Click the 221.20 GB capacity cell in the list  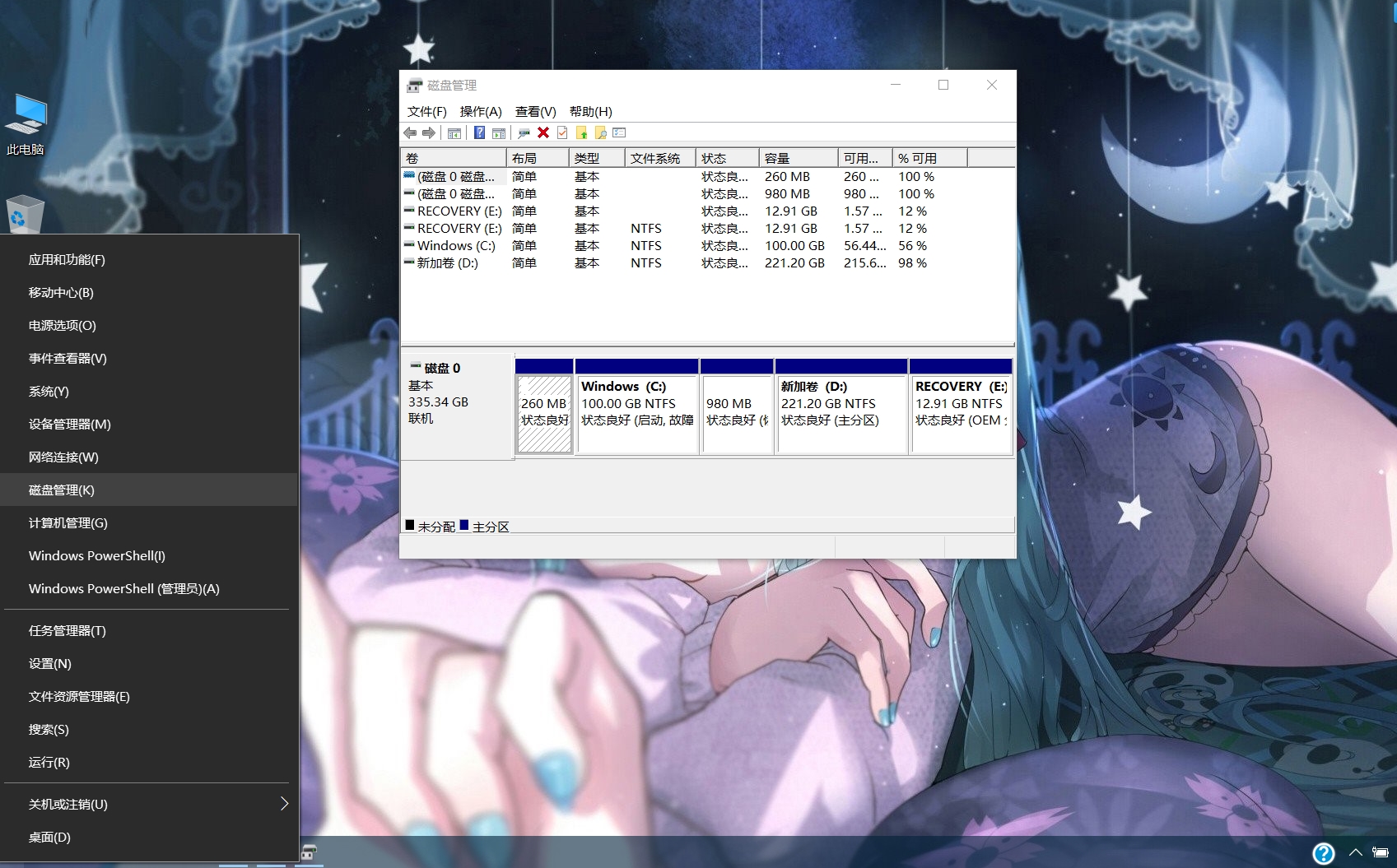click(794, 263)
